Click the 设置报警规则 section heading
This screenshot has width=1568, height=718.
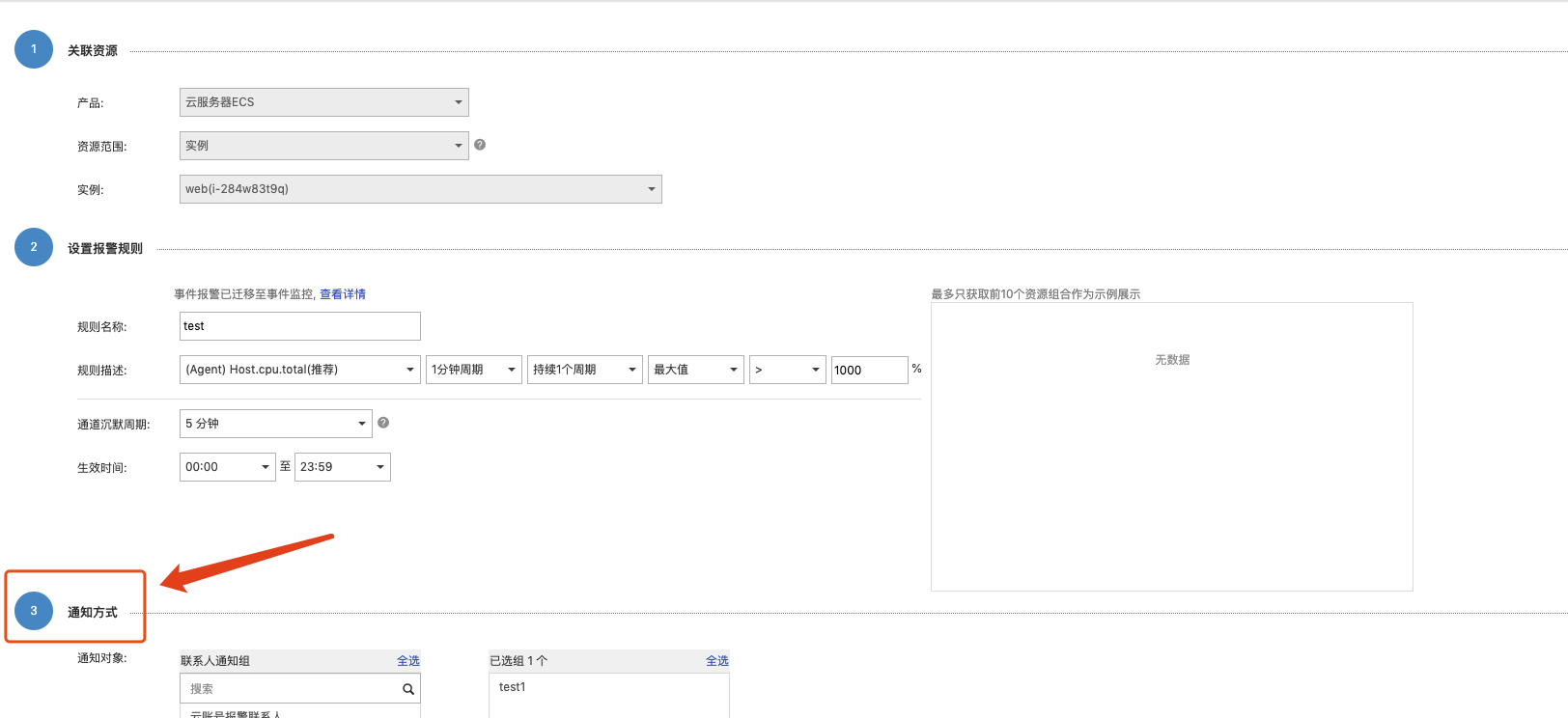[x=105, y=249]
